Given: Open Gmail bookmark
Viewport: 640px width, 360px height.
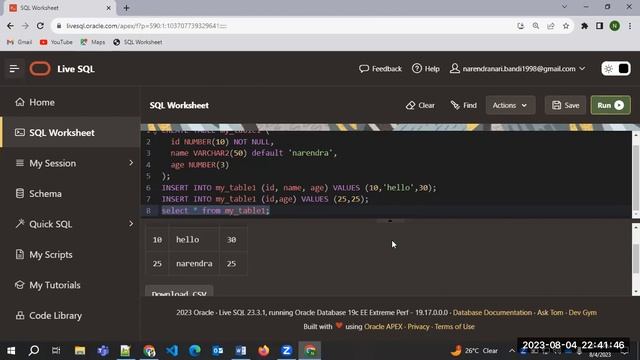Looking at the screenshot, I should click(x=19, y=42).
